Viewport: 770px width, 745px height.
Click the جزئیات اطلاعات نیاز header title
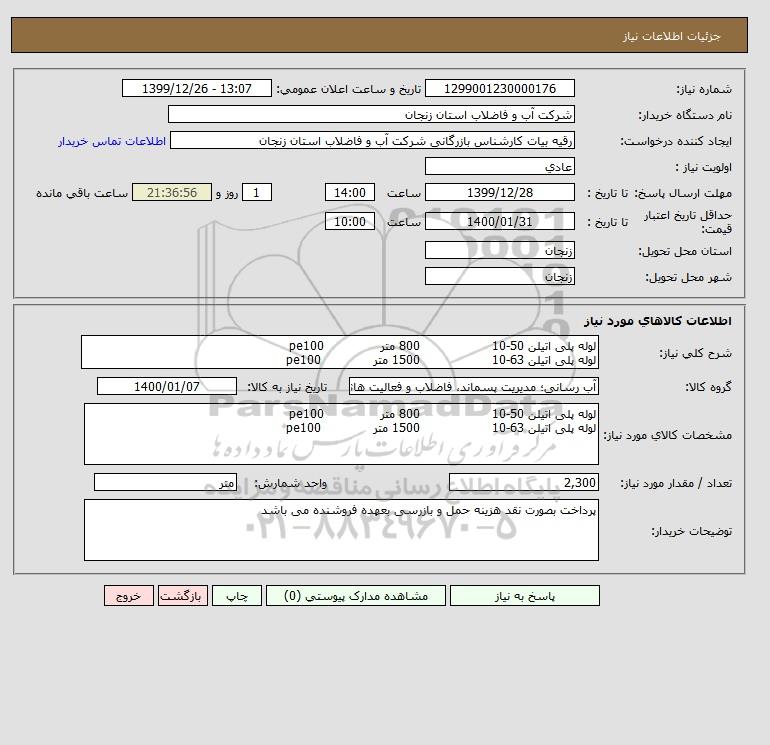tap(671, 36)
